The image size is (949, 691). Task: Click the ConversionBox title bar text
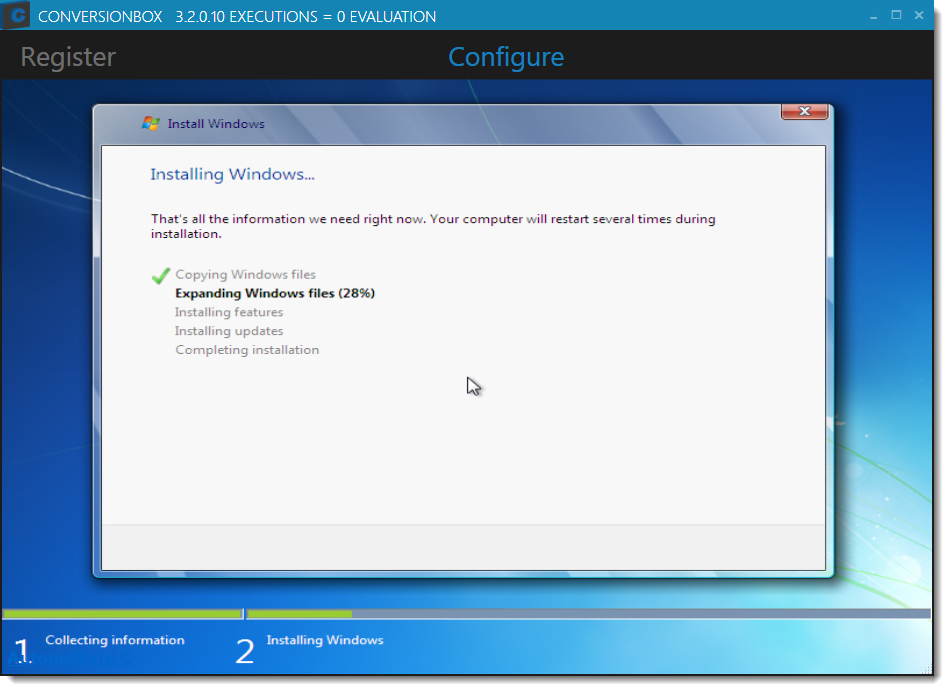click(237, 16)
